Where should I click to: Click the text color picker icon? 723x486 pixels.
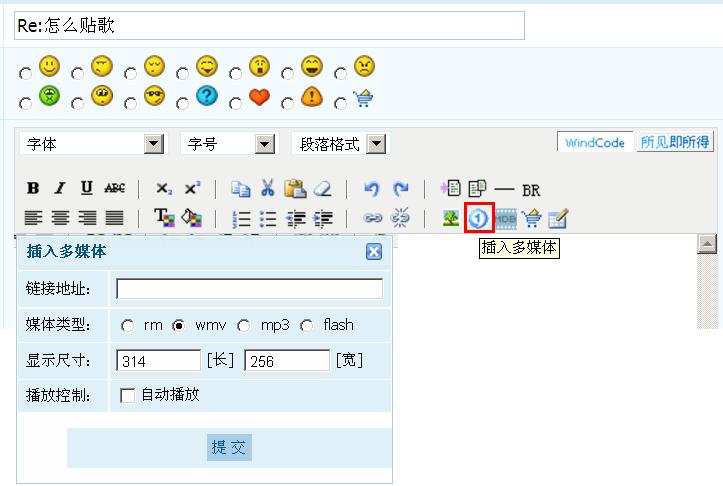[163, 217]
